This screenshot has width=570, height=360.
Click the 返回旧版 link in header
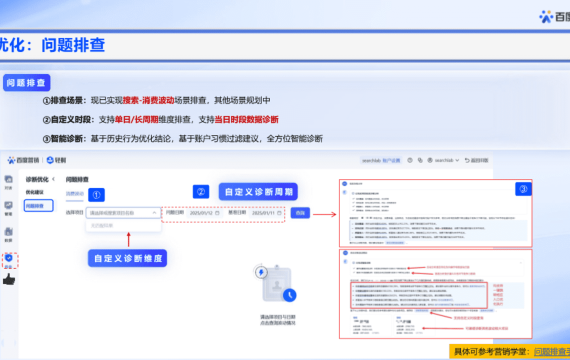click(476, 160)
